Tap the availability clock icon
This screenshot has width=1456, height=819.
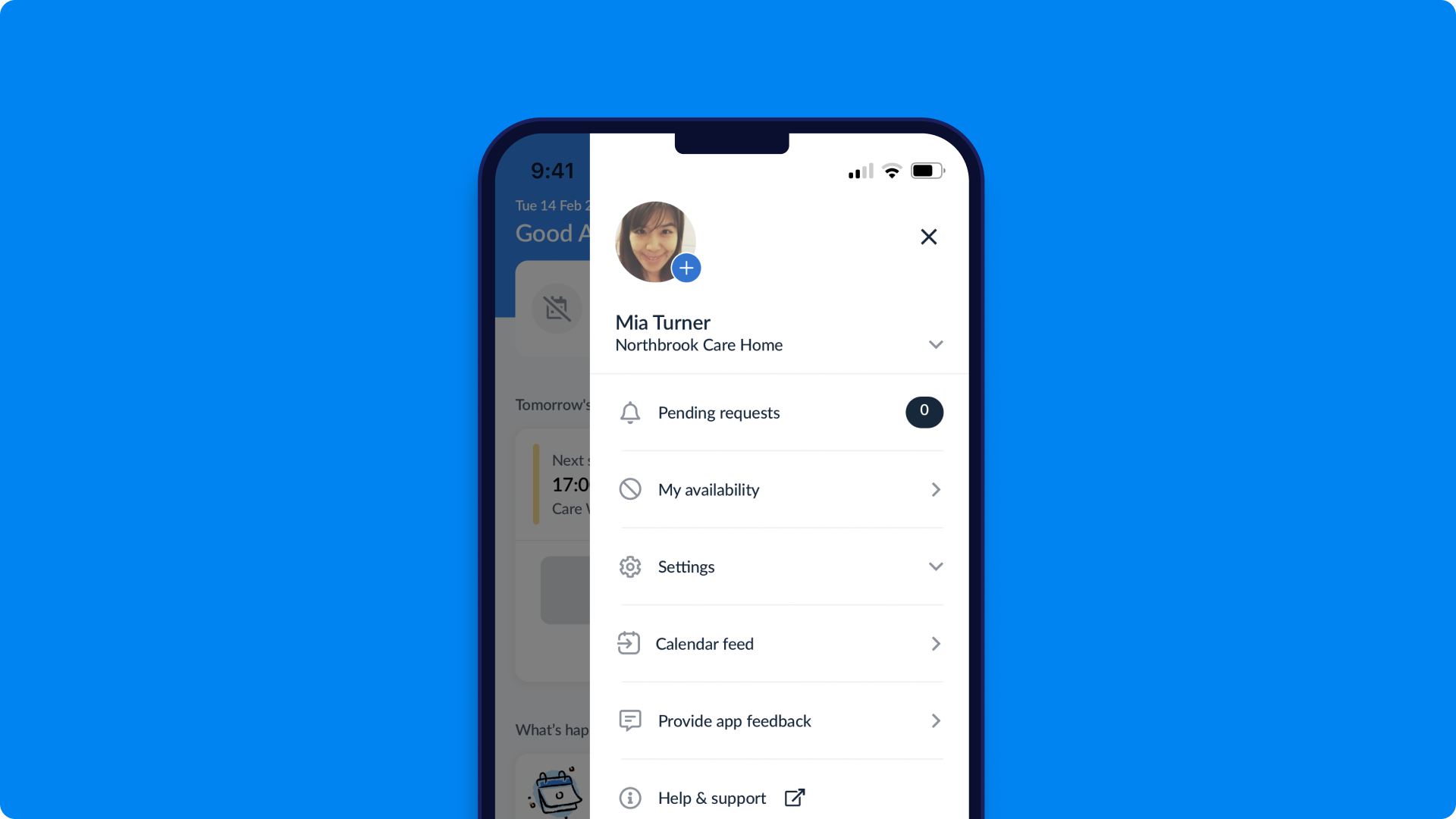coord(629,489)
